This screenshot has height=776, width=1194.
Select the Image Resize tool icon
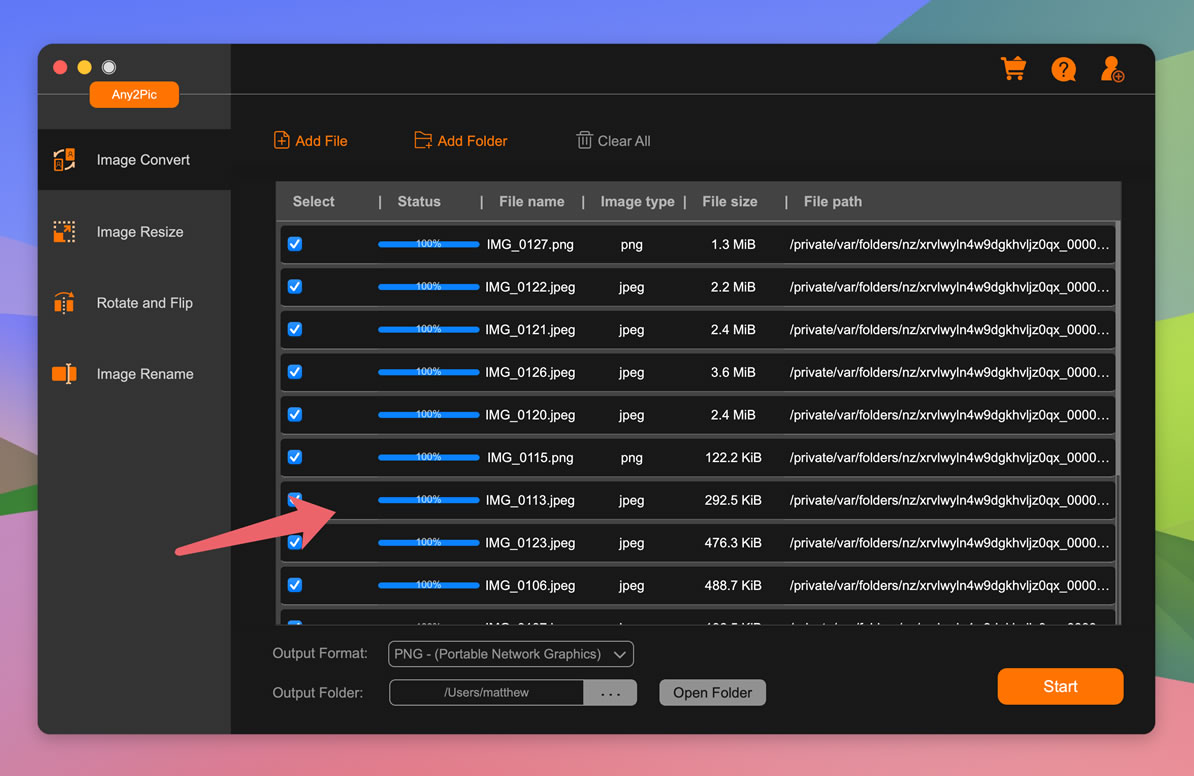(x=63, y=231)
